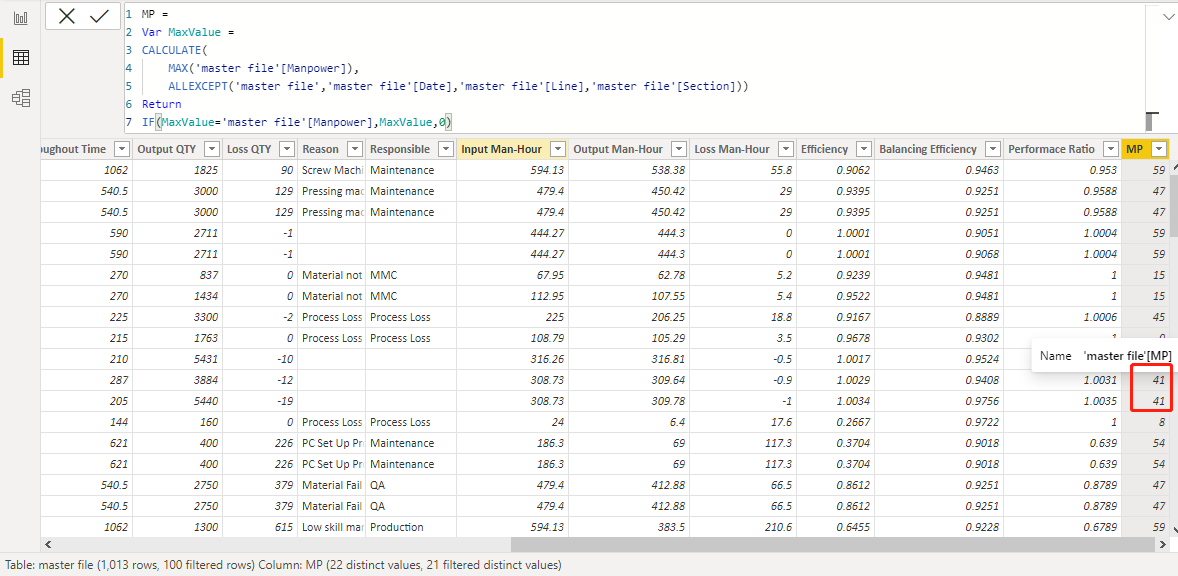Image resolution: width=1178 pixels, height=576 pixels.
Task: Open the Loss QTY column filter dropdown
Action: coord(286,149)
